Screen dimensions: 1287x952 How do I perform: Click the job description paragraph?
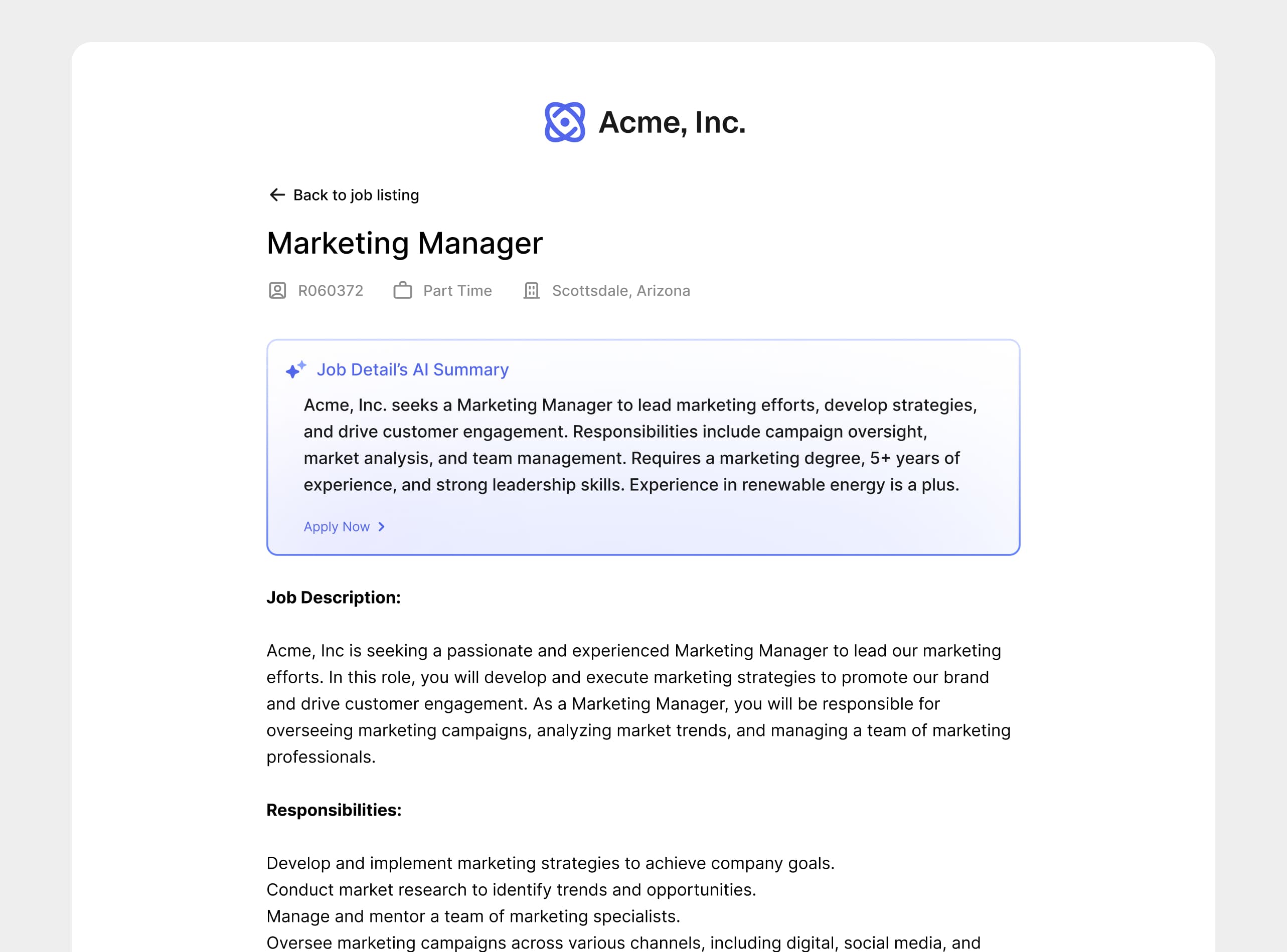tap(638, 704)
